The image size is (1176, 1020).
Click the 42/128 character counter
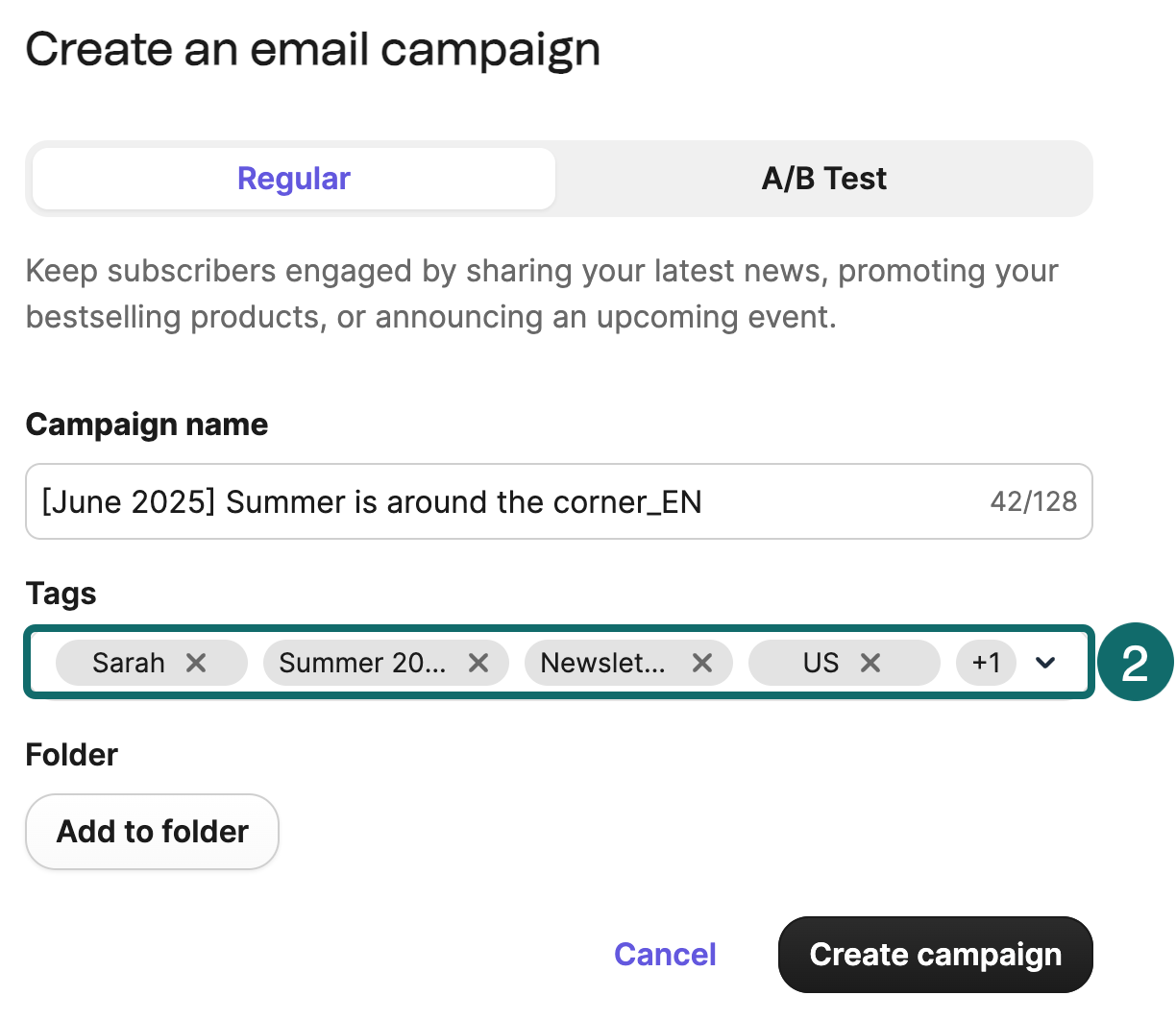coord(1034,500)
